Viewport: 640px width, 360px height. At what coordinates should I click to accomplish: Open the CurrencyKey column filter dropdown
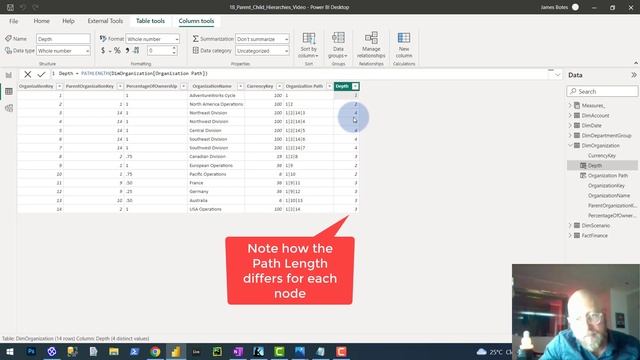coord(279,86)
